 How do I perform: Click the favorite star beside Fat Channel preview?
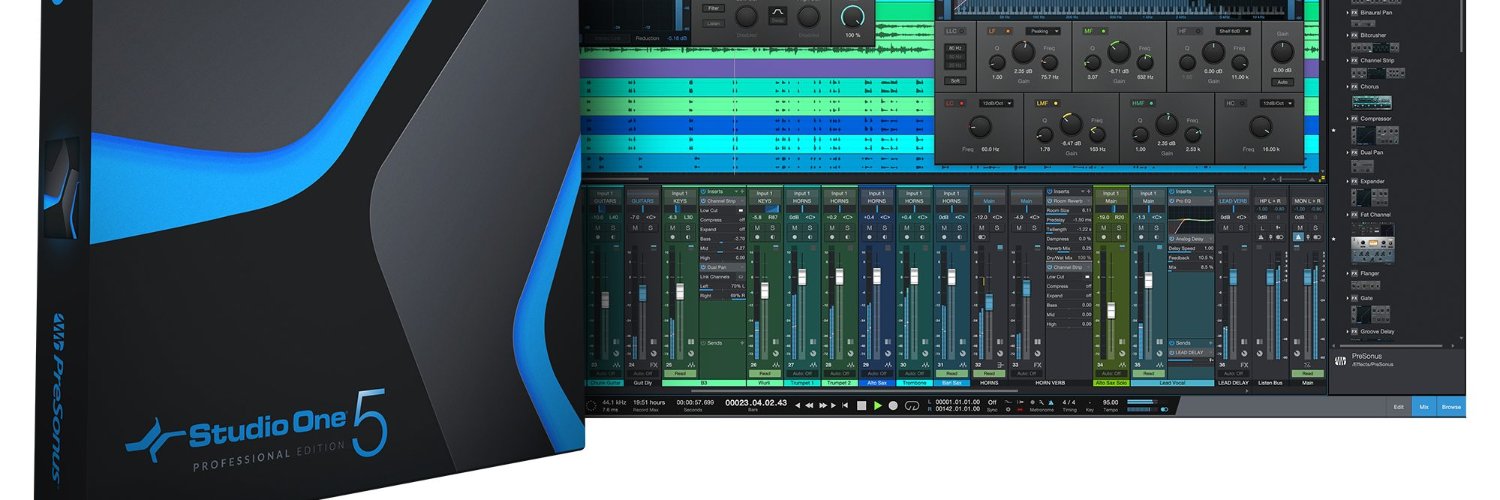pyautogui.click(x=1333, y=239)
